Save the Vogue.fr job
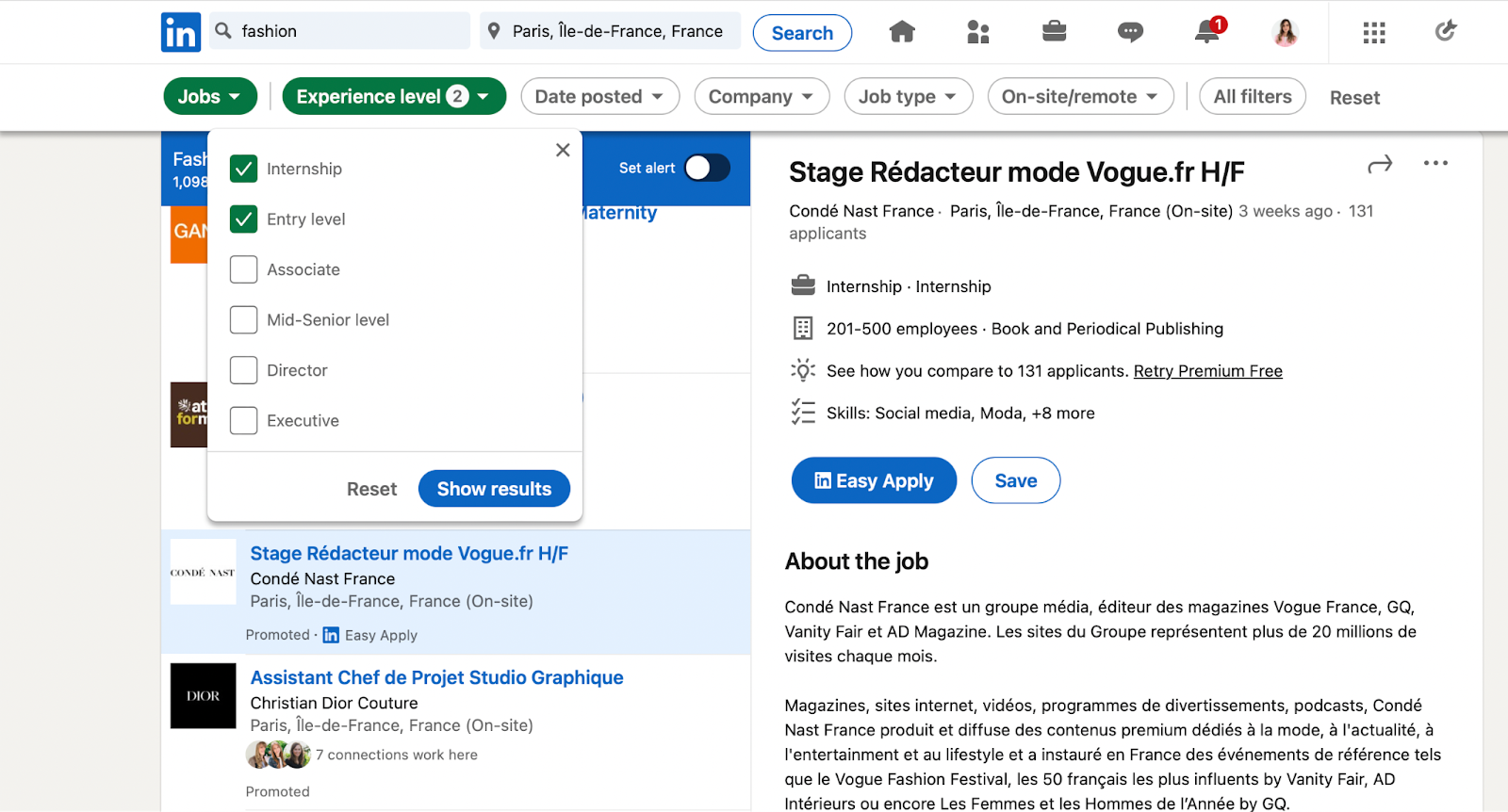1508x812 pixels. [1016, 480]
